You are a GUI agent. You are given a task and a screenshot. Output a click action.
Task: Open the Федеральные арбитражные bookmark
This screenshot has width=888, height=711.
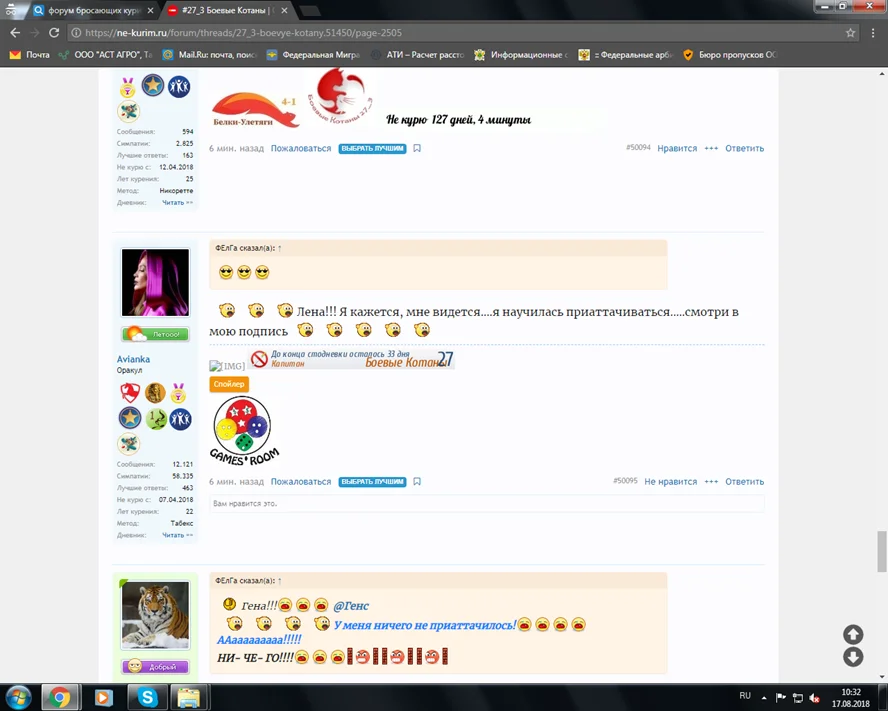pos(625,55)
